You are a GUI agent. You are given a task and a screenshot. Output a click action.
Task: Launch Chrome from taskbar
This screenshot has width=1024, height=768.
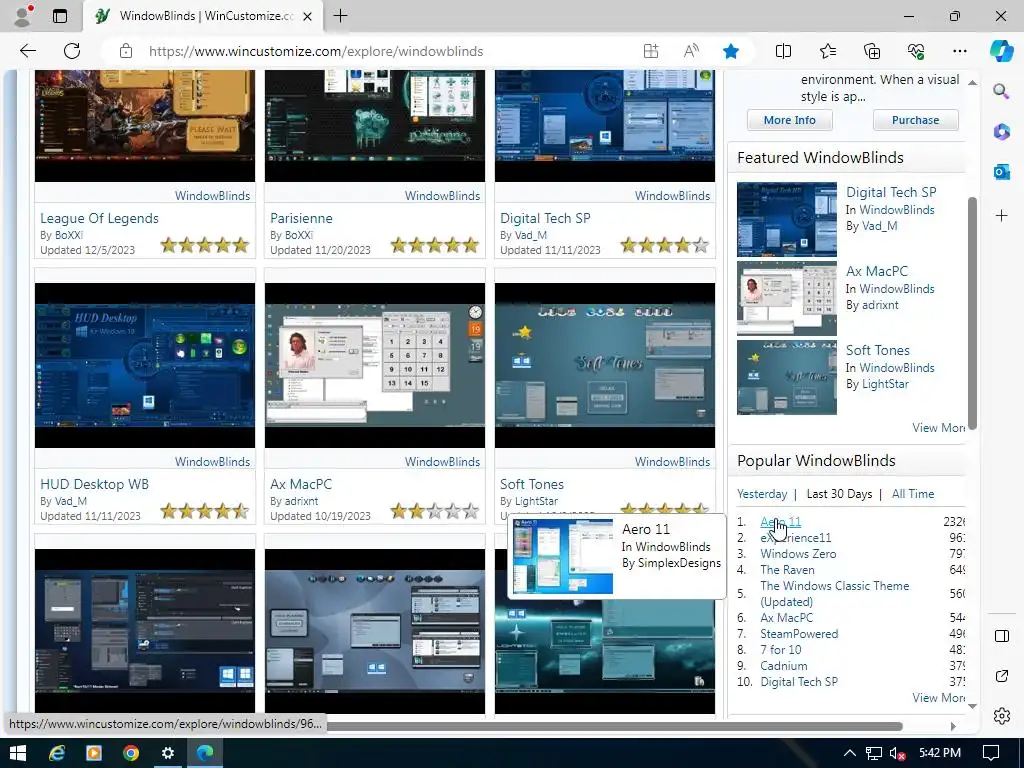131,753
